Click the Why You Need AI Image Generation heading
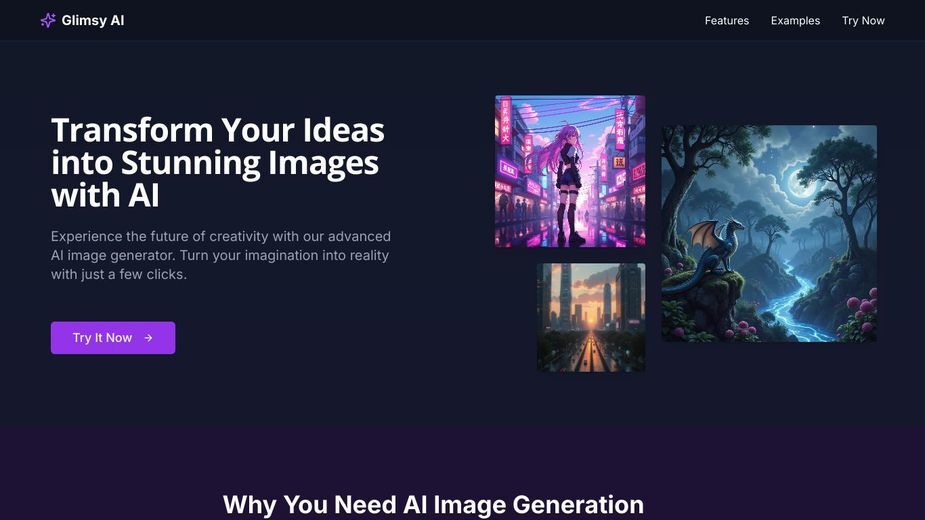This screenshot has width=925, height=520. click(x=433, y=505)
